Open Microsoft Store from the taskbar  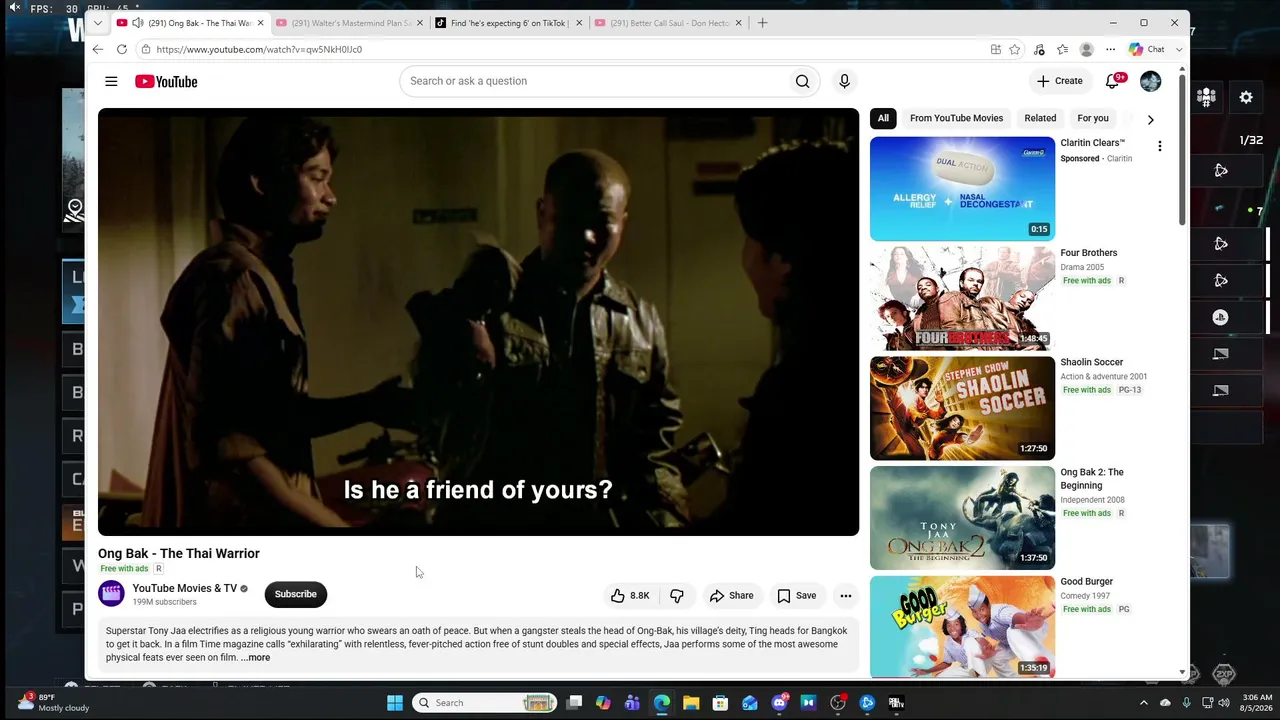point(720,703)
